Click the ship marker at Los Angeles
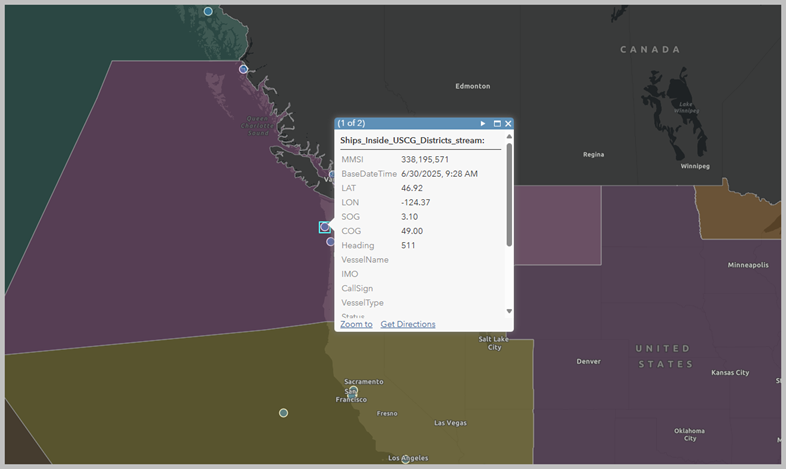This screenshot has height=470, width=786. (x=405, y=460)
